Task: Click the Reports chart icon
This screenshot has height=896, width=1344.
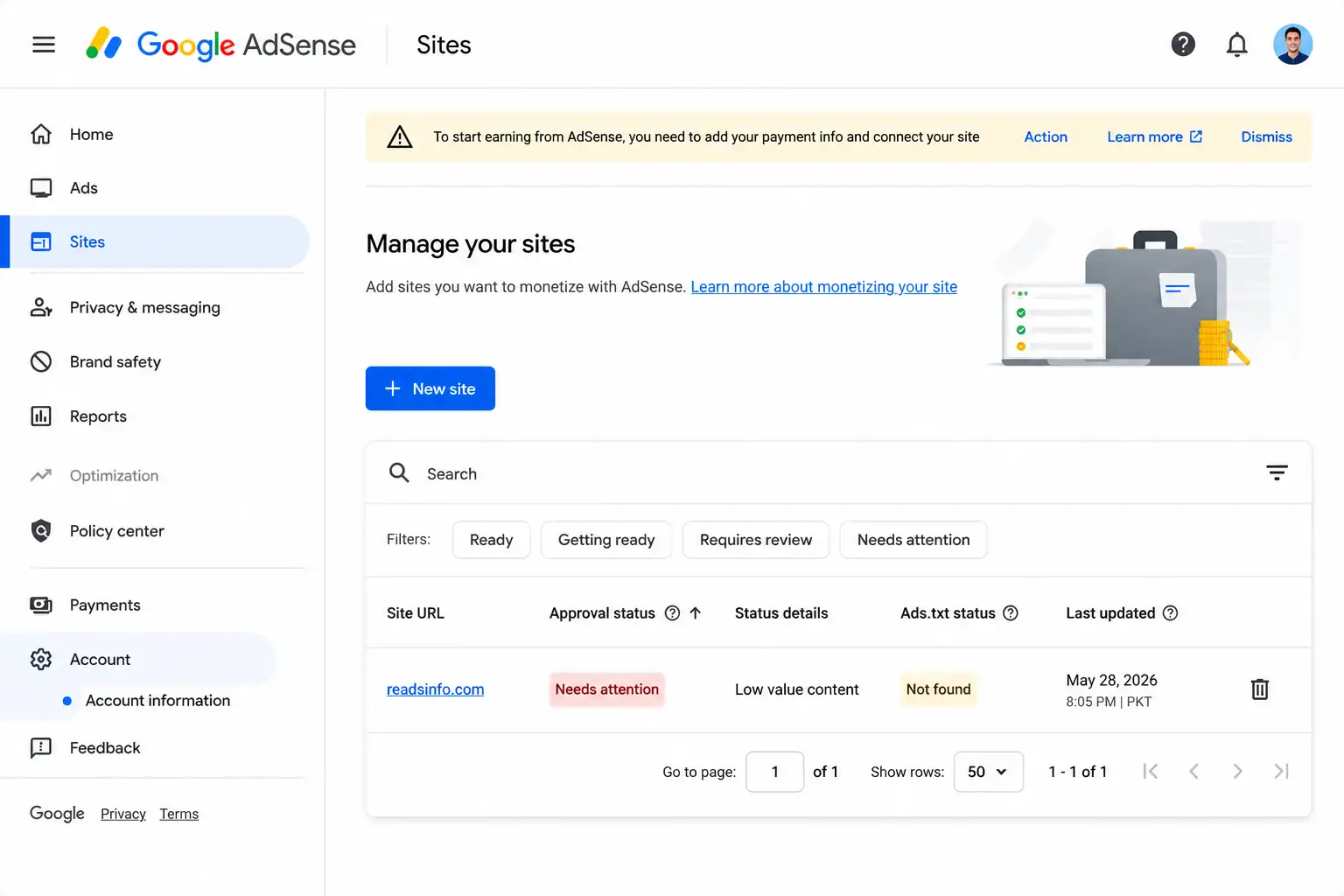Action: 41,416
